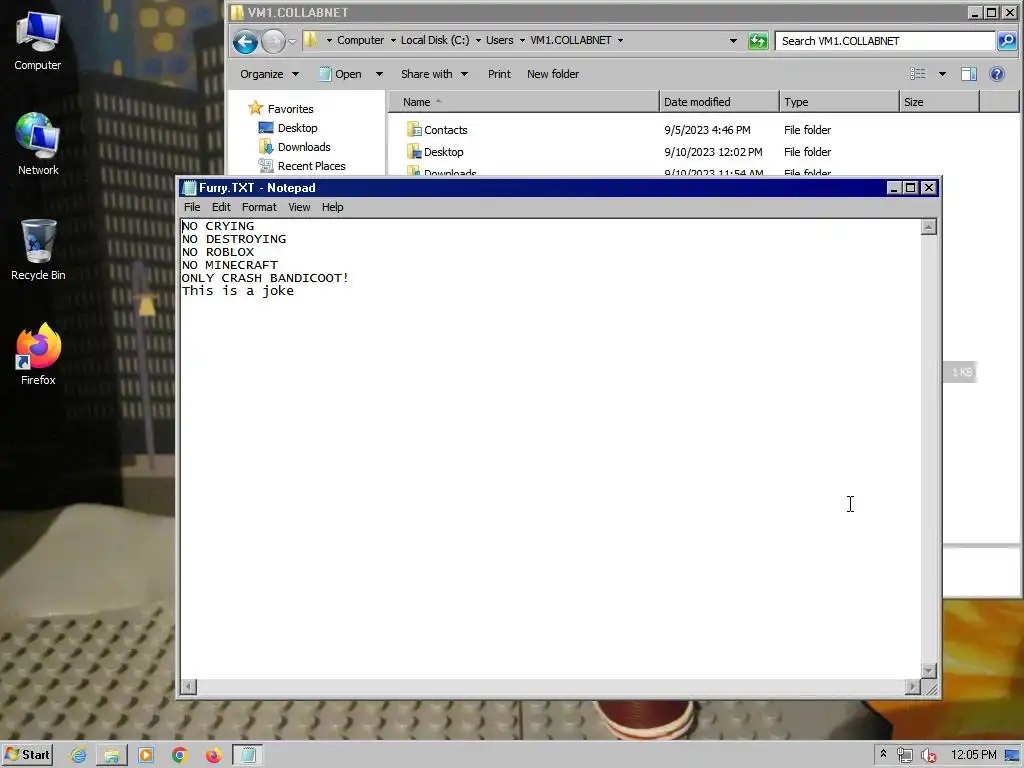Viewport: 1024px width, 768px height.
Task: Click Open button in Explorer toolbar
Action: tap(340, 74)
